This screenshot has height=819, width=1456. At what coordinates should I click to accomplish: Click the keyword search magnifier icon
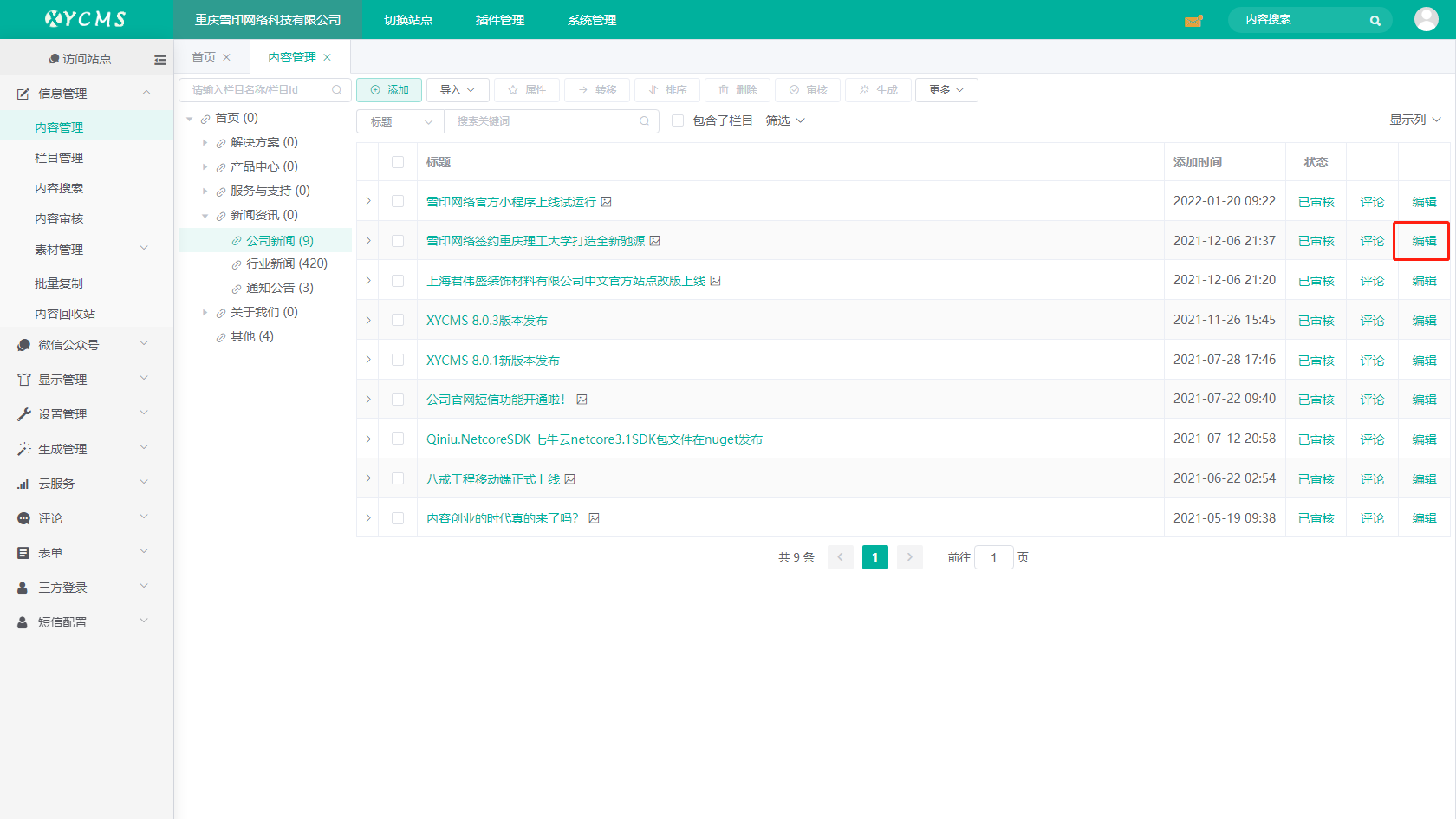[645, 121]
